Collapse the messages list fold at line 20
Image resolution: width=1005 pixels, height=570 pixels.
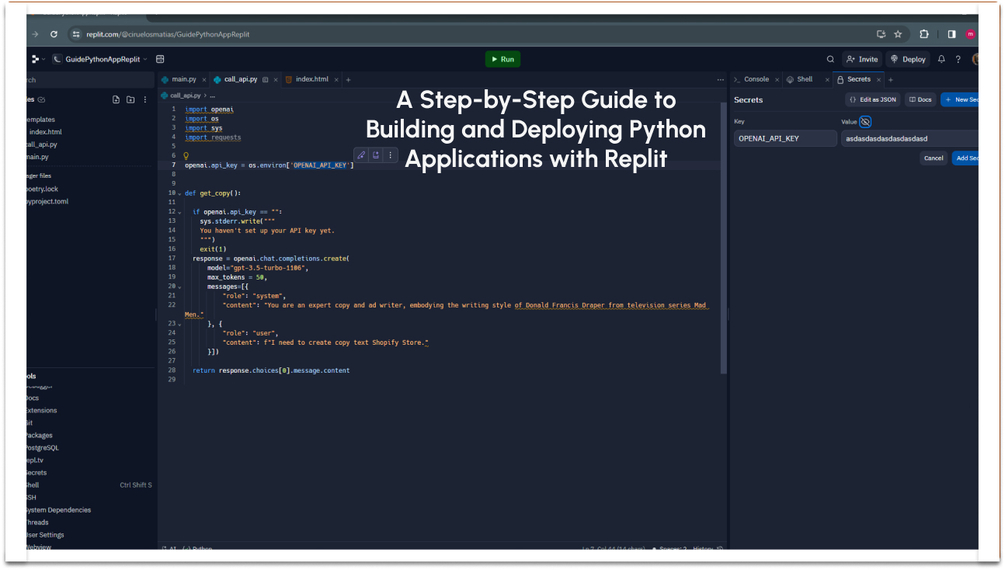(x=179, y=287)
